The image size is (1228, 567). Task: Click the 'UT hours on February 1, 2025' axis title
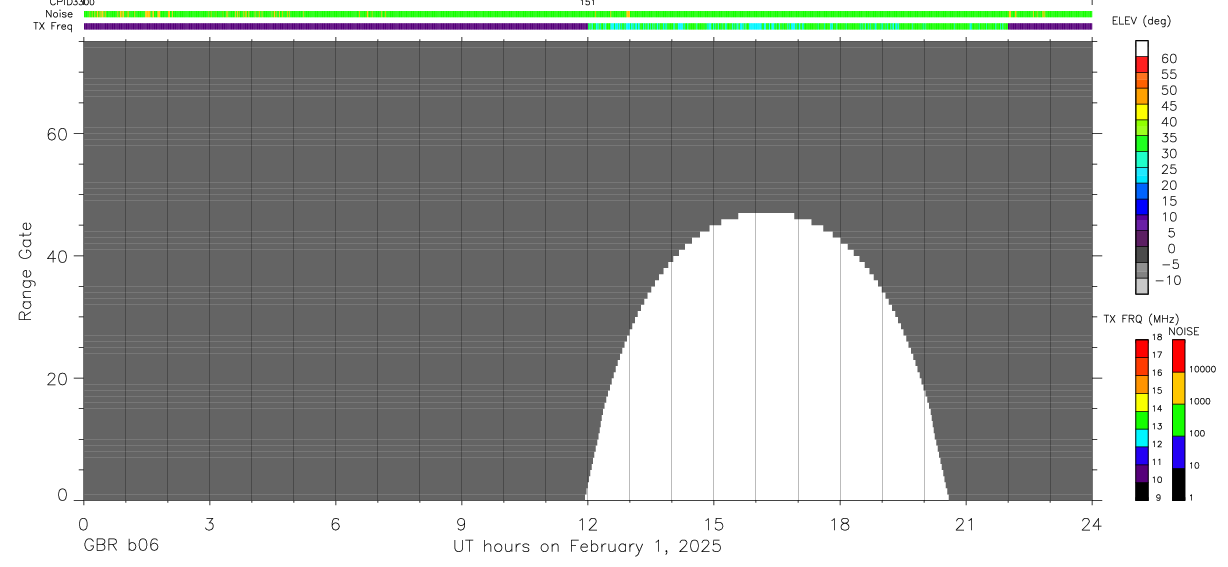point(587,547)
